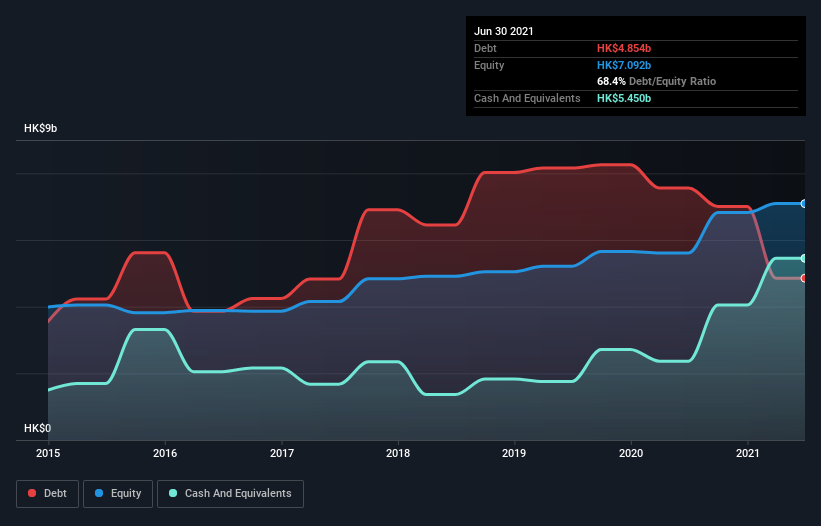Viewport: 821px width, 526px height.
Task: Click the Jun 30 2021 tooltip date
Action: (504, 31)
